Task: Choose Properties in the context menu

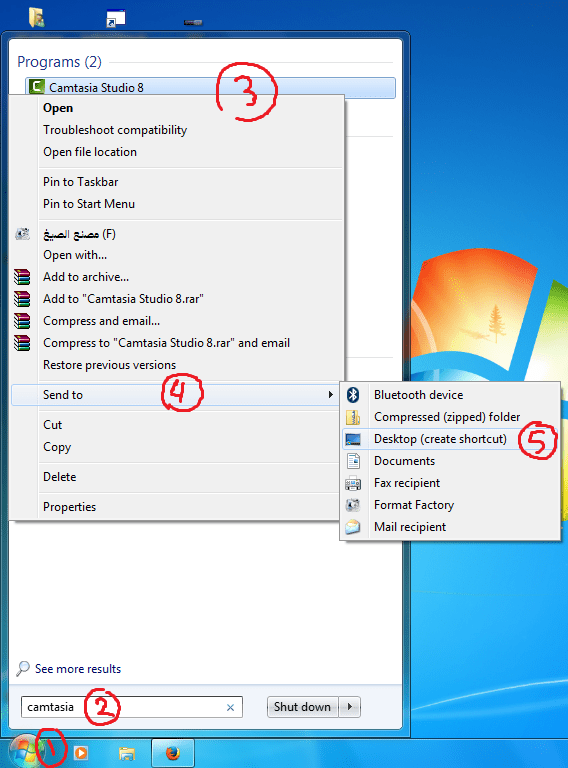Action: [x=70, y=507]
